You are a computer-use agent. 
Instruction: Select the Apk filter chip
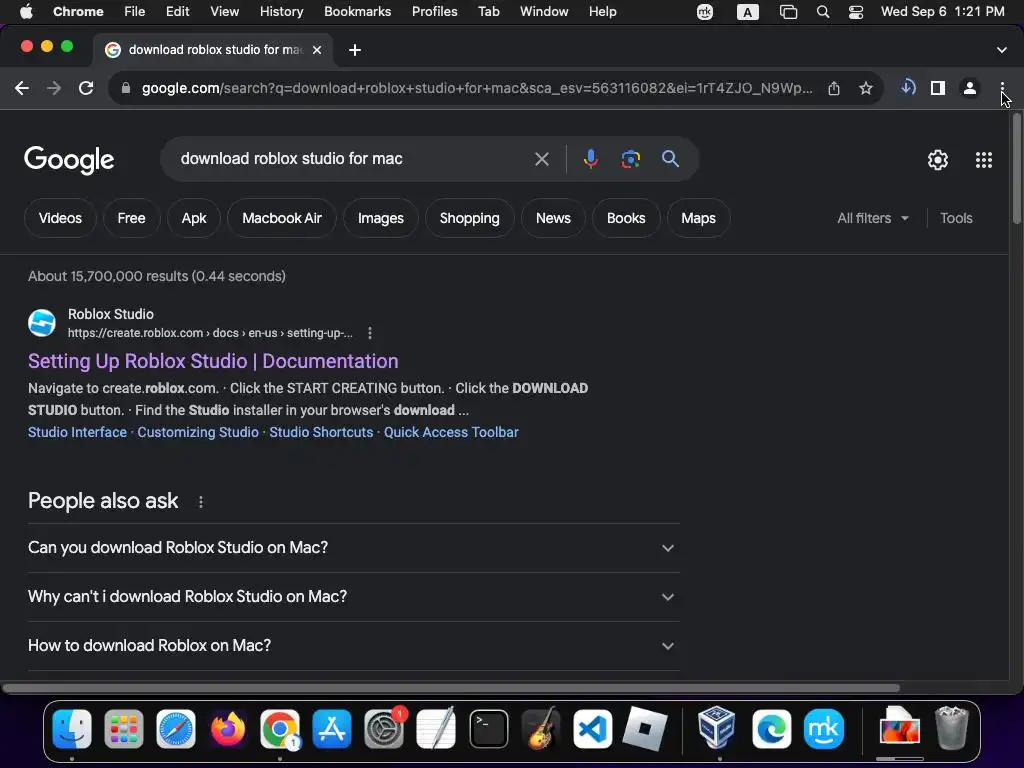pyautogui.click(x=194, y=218)
